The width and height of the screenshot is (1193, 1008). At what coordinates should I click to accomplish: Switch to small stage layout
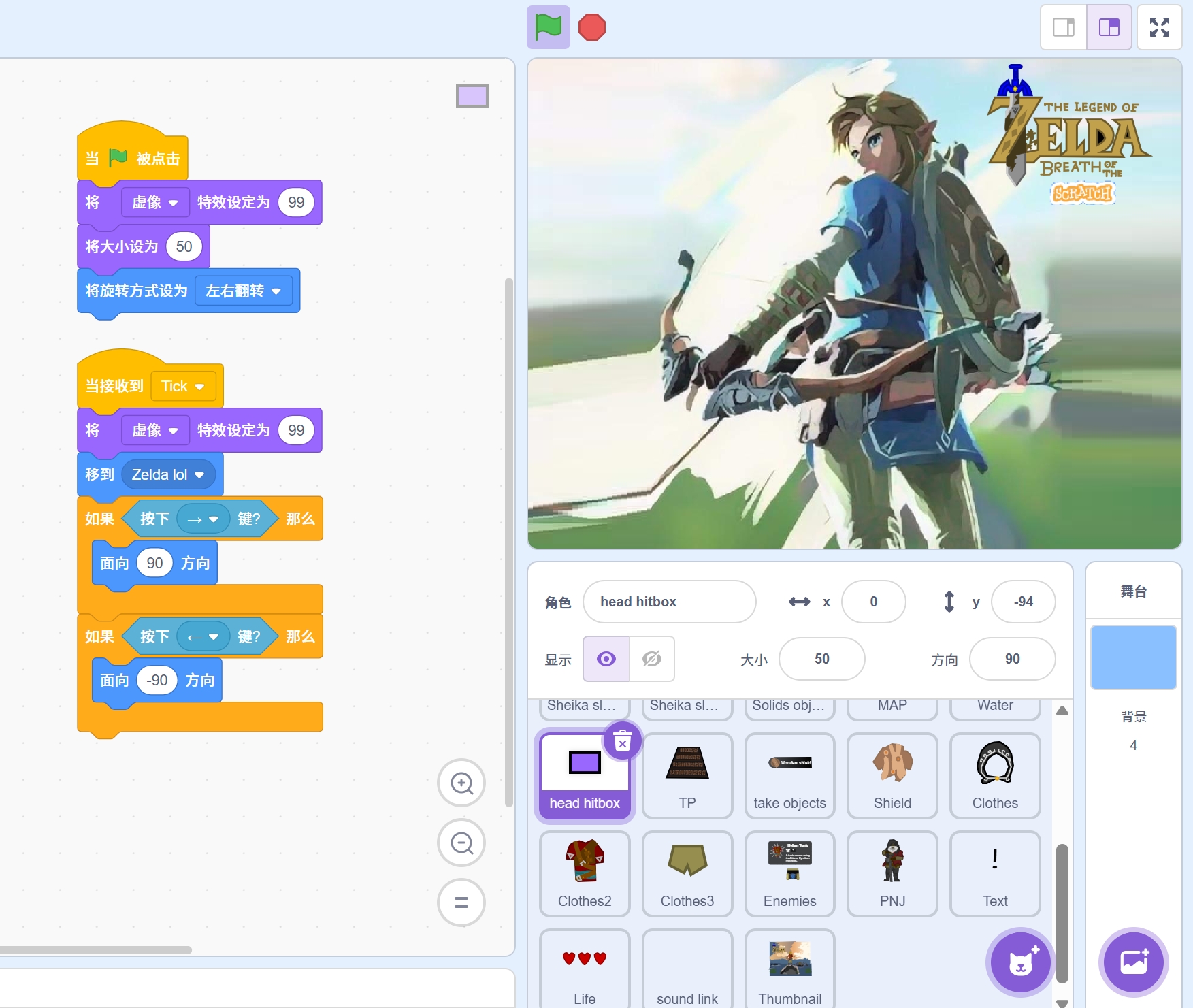(x=1064, y=27)
